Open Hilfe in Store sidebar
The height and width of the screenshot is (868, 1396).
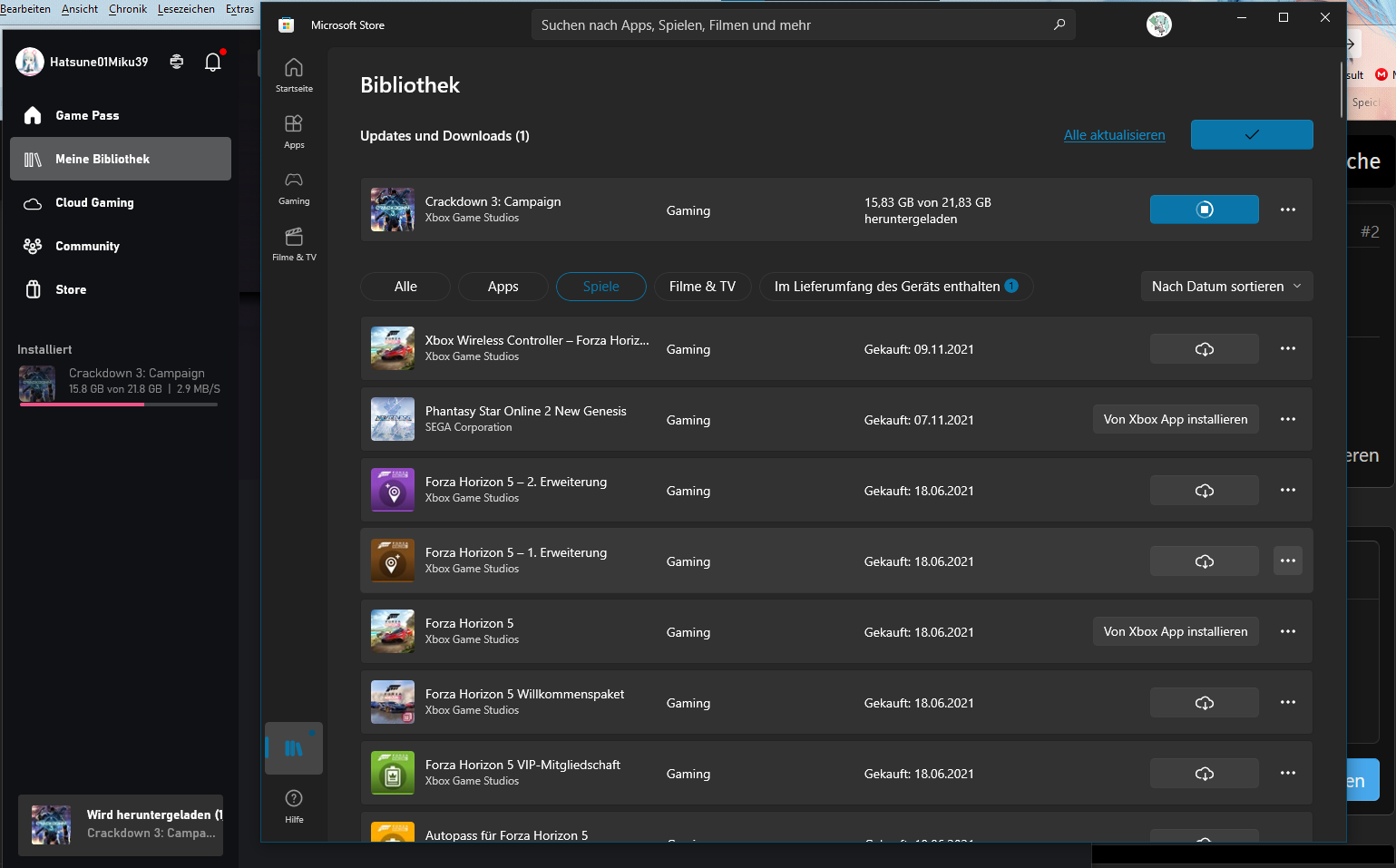tap(294, 805)
